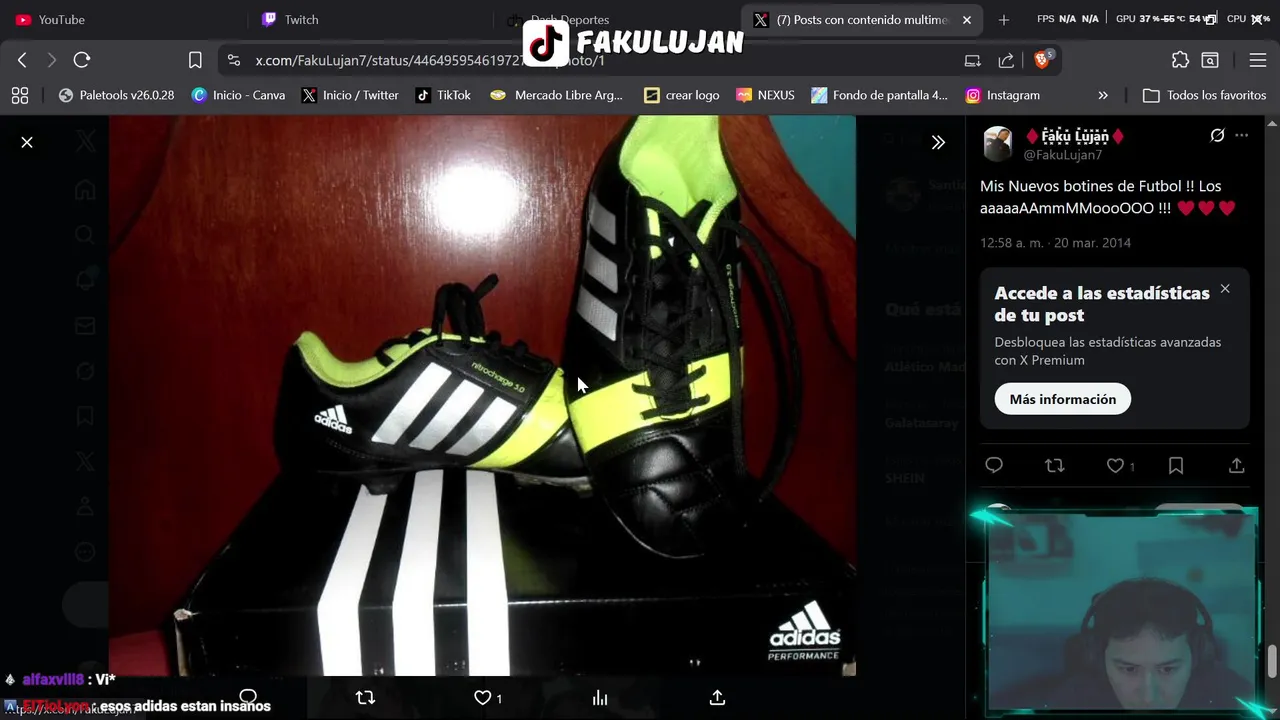Open the apps grid on bookmarks bar

tap(20, 95)
